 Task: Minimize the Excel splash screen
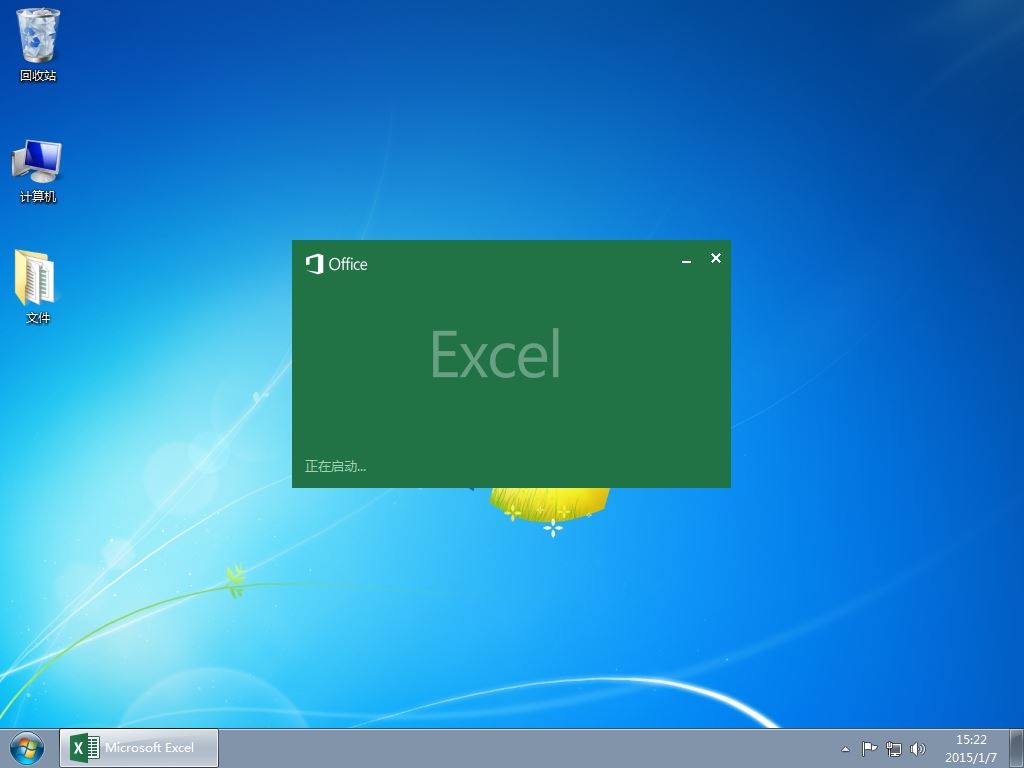(x=686, y=260)
